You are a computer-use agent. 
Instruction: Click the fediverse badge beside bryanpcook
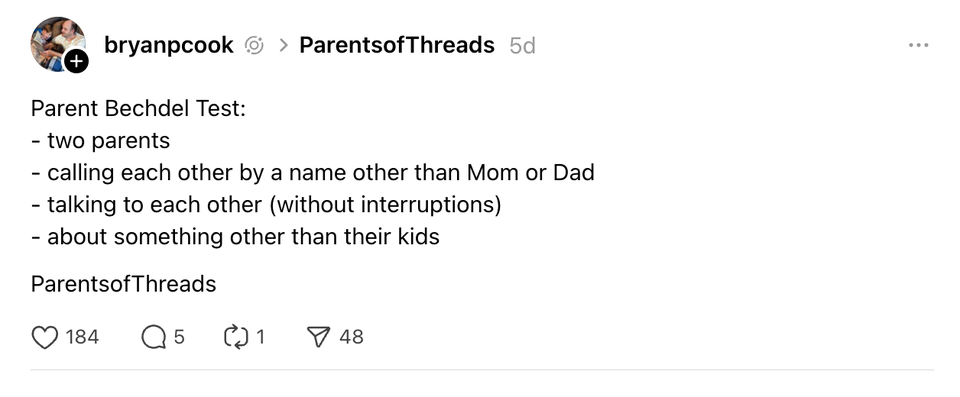(x=254, y=45)
